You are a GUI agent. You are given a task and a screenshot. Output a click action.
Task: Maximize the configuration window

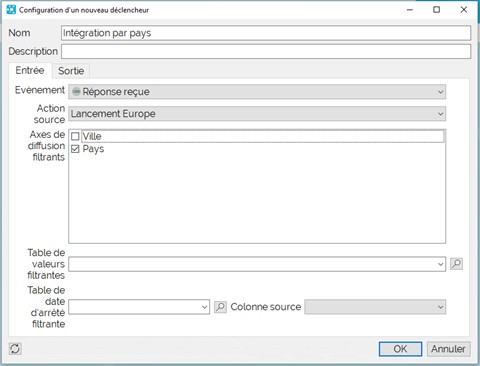[x=436, y=10]
